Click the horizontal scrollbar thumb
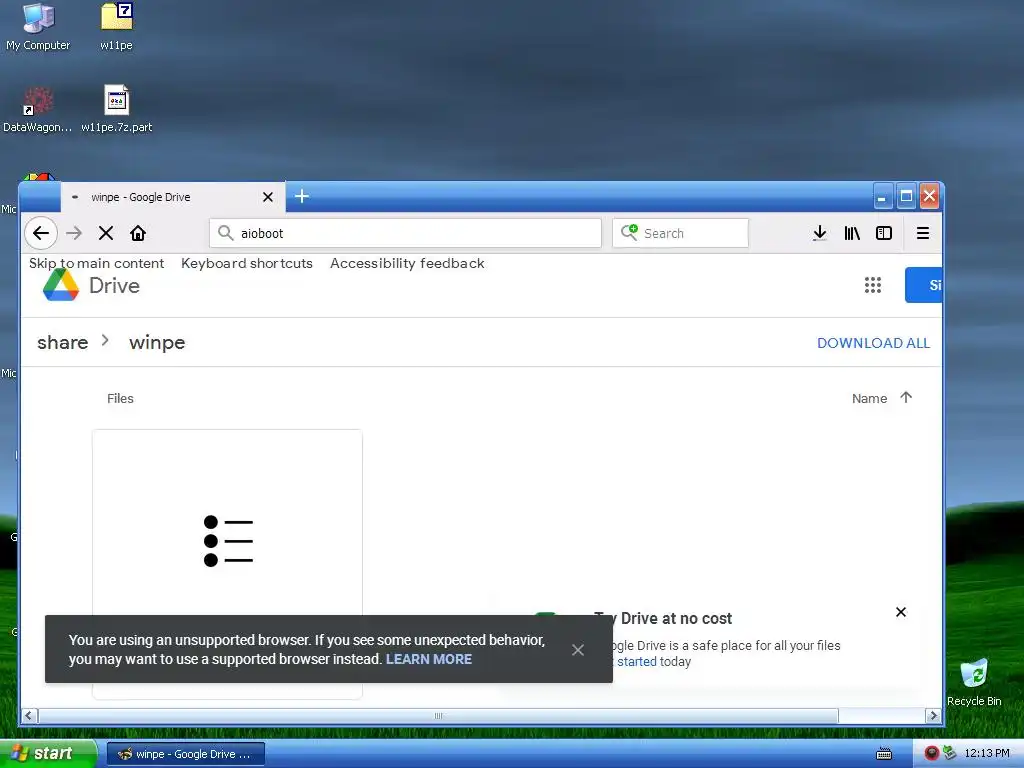The width and height of the screenshot is (1024, 768). click(438, 716)
